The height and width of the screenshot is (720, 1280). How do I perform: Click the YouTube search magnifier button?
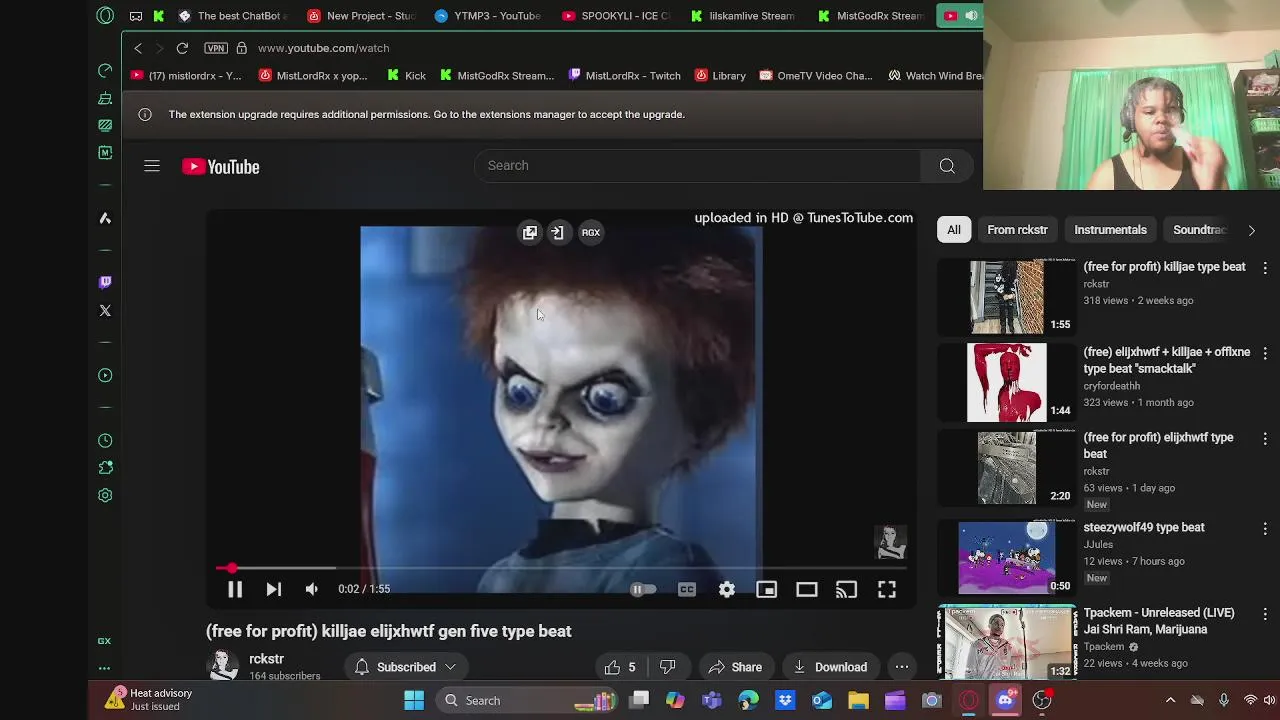pyautogui.click(x=947, y=166)
